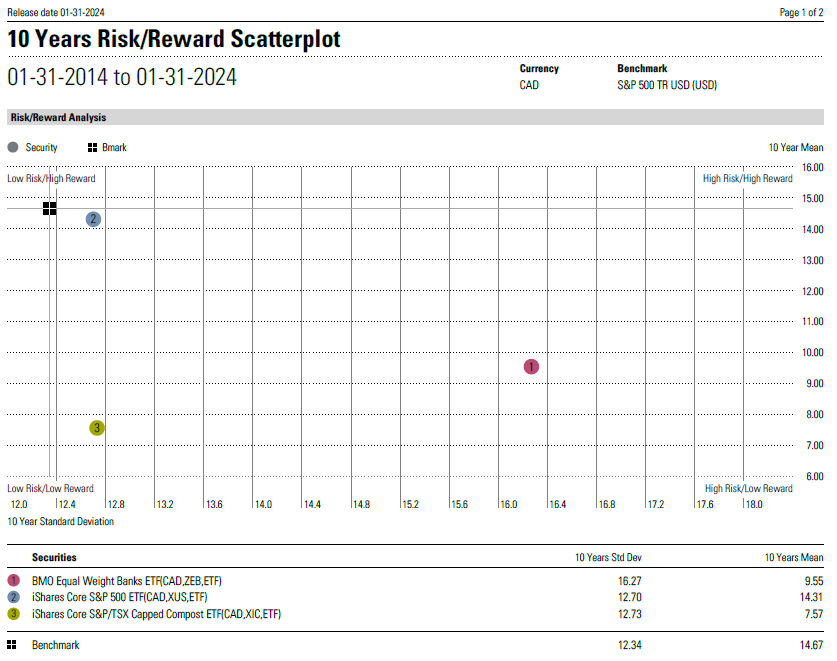Click the olive data point 3 in scatterplot
The image size is (837, 661).
97,428
